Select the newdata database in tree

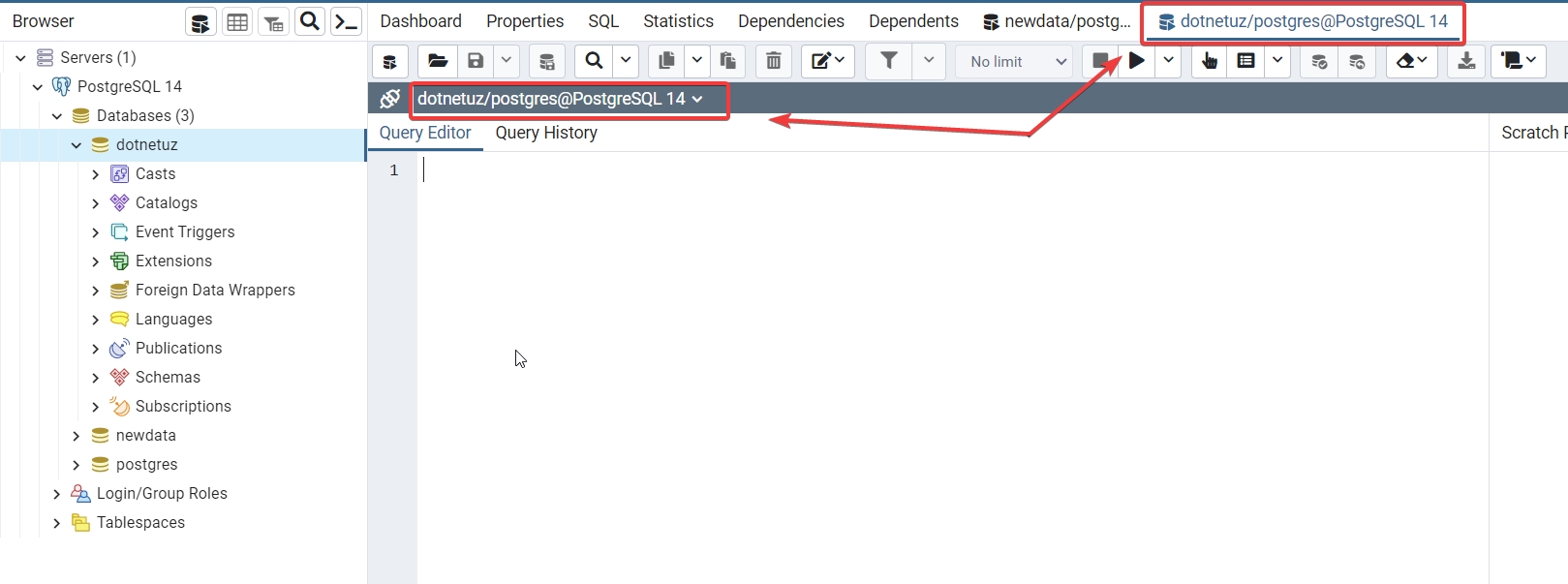point(145,436)
